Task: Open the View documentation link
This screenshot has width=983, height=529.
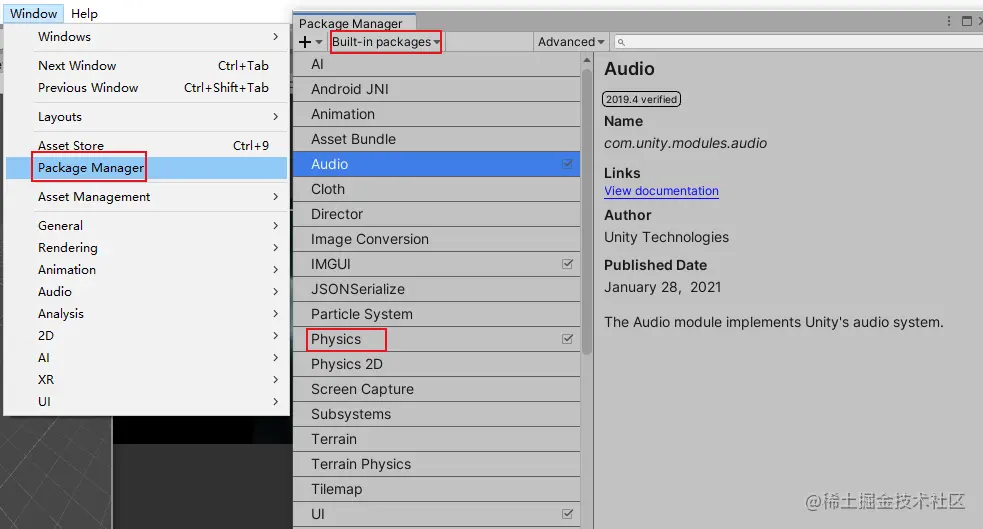Action: pyautogui.click(x=661, y=191)
